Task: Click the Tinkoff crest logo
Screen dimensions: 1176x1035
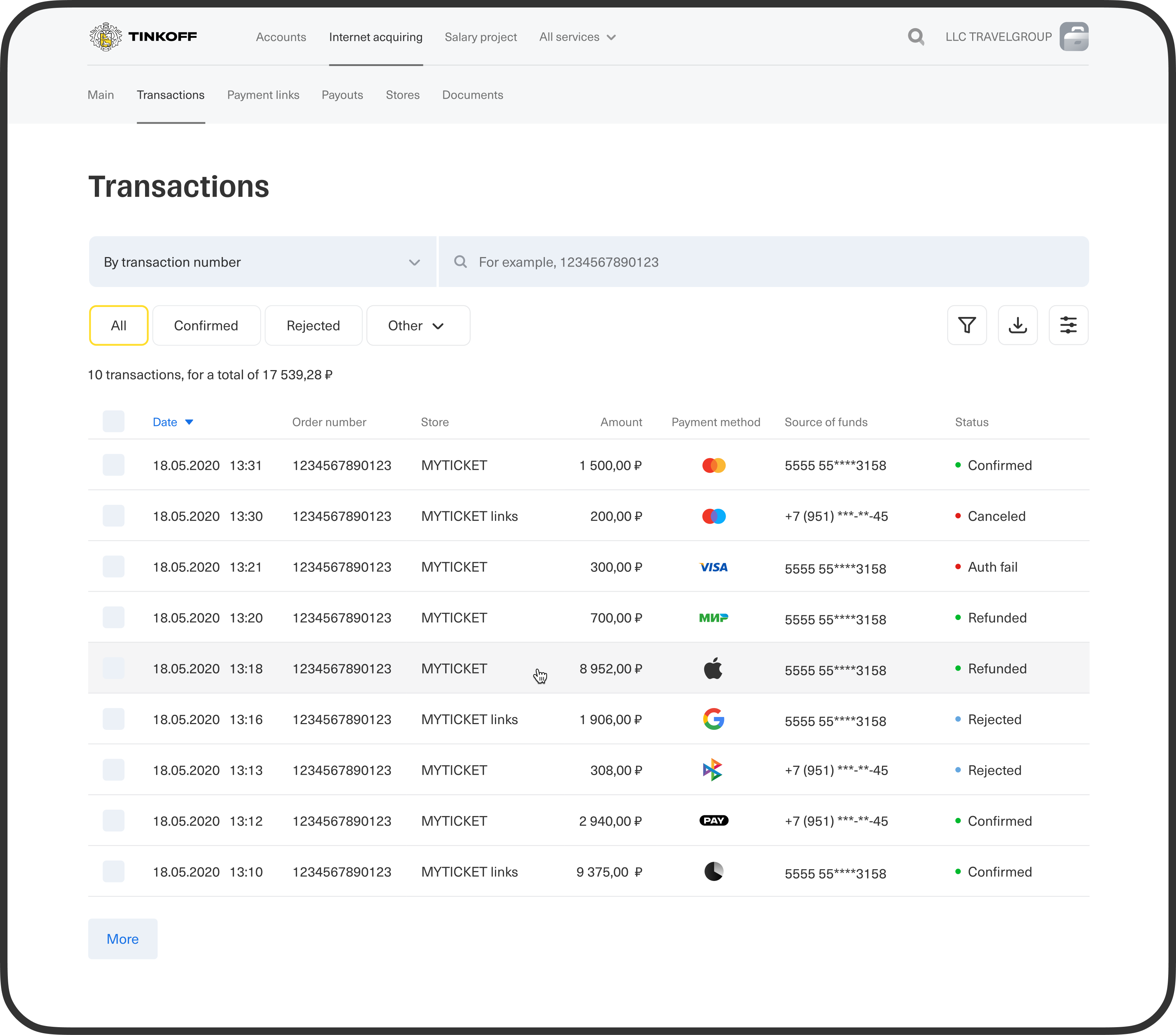Action: pyautogui.click(x=105, y=37)
